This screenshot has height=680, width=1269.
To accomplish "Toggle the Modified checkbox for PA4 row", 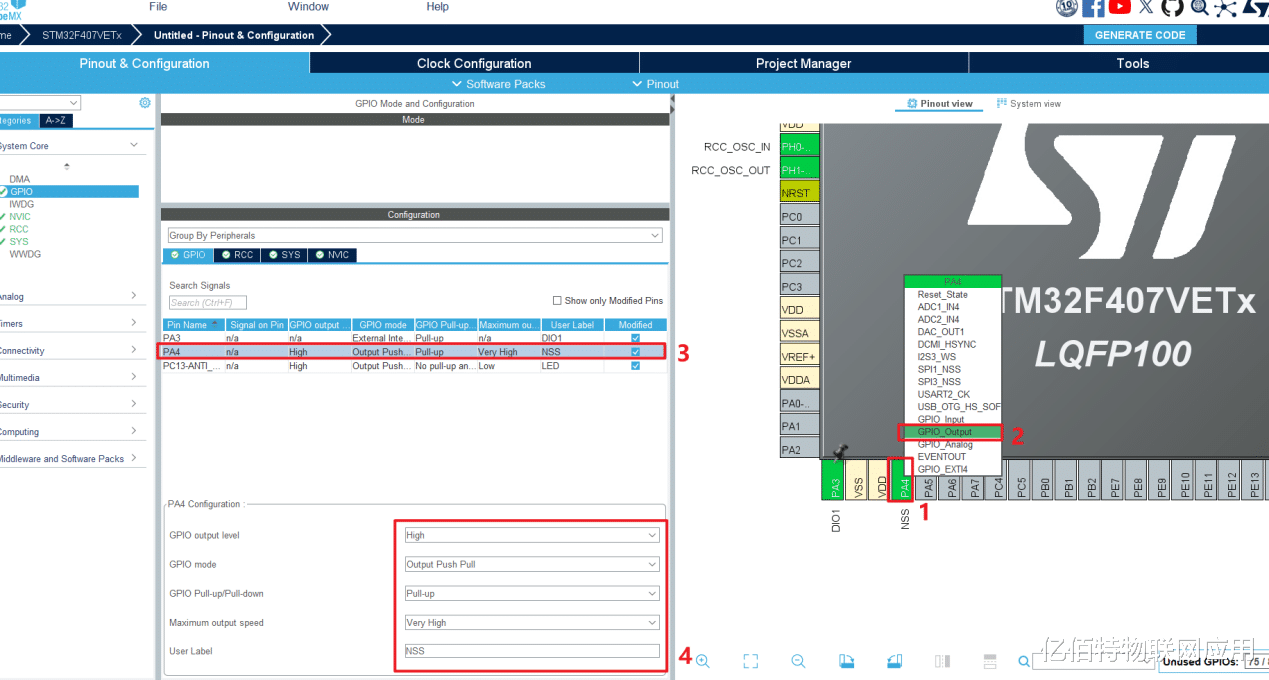I will point(636,352).
